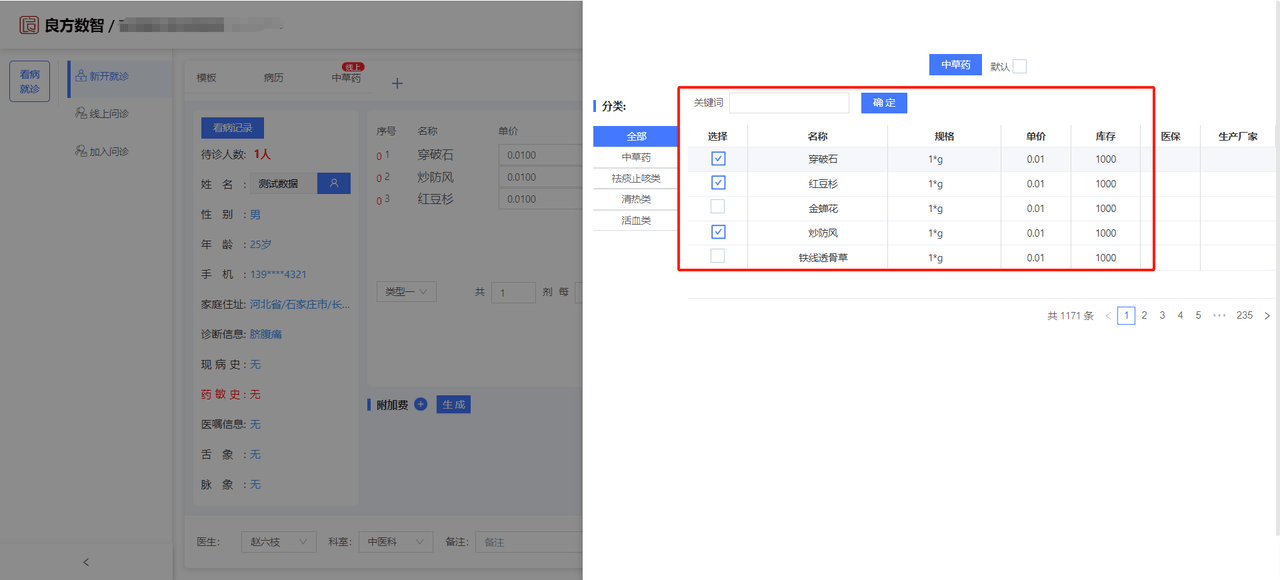The height and width of the screenshot is (580, 1280).
Task: Select the 全部 category
Action: click(636, 136)
